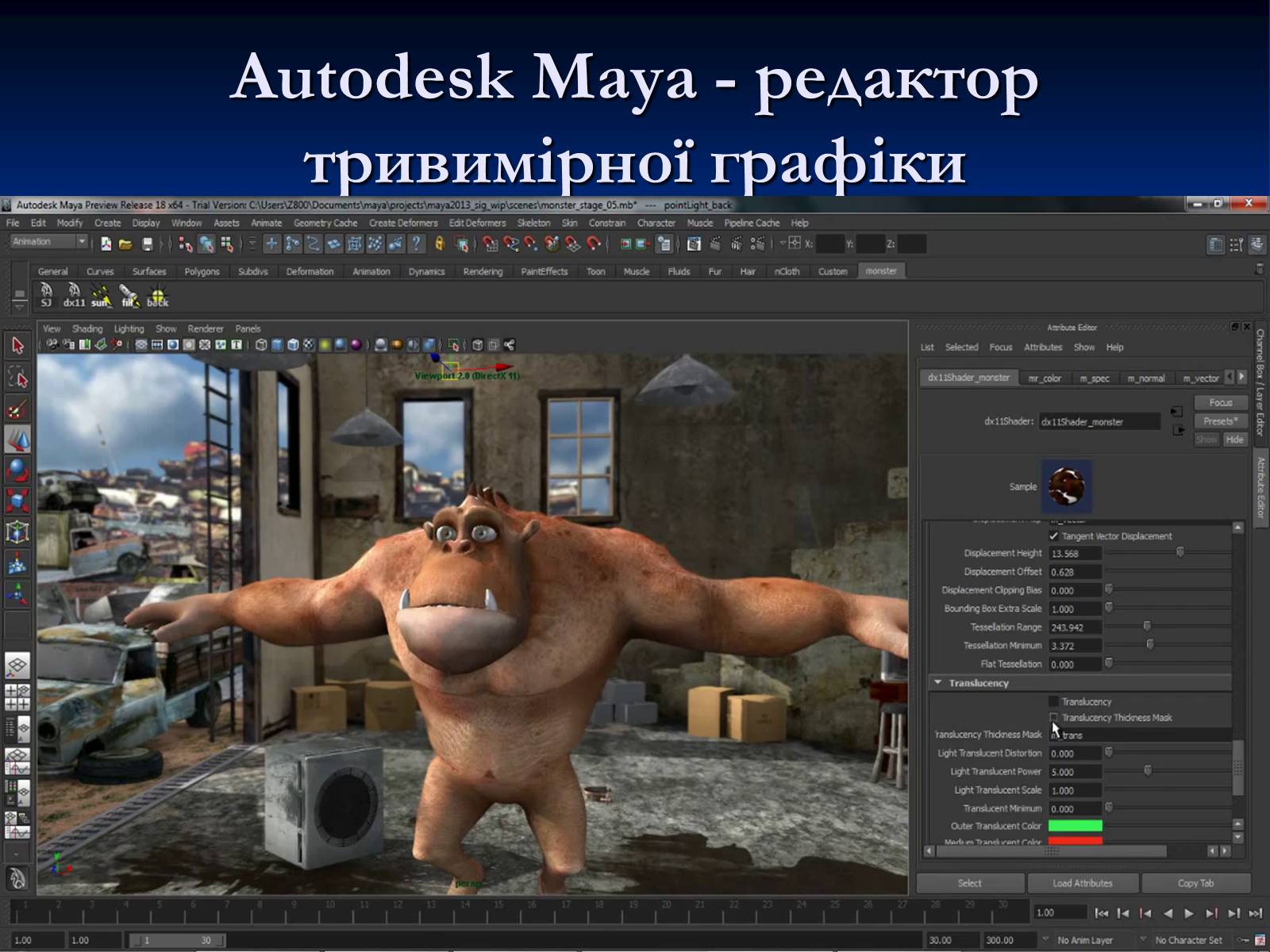Click the Medium Translucent Color red swatch

(x=1076, y=841)
